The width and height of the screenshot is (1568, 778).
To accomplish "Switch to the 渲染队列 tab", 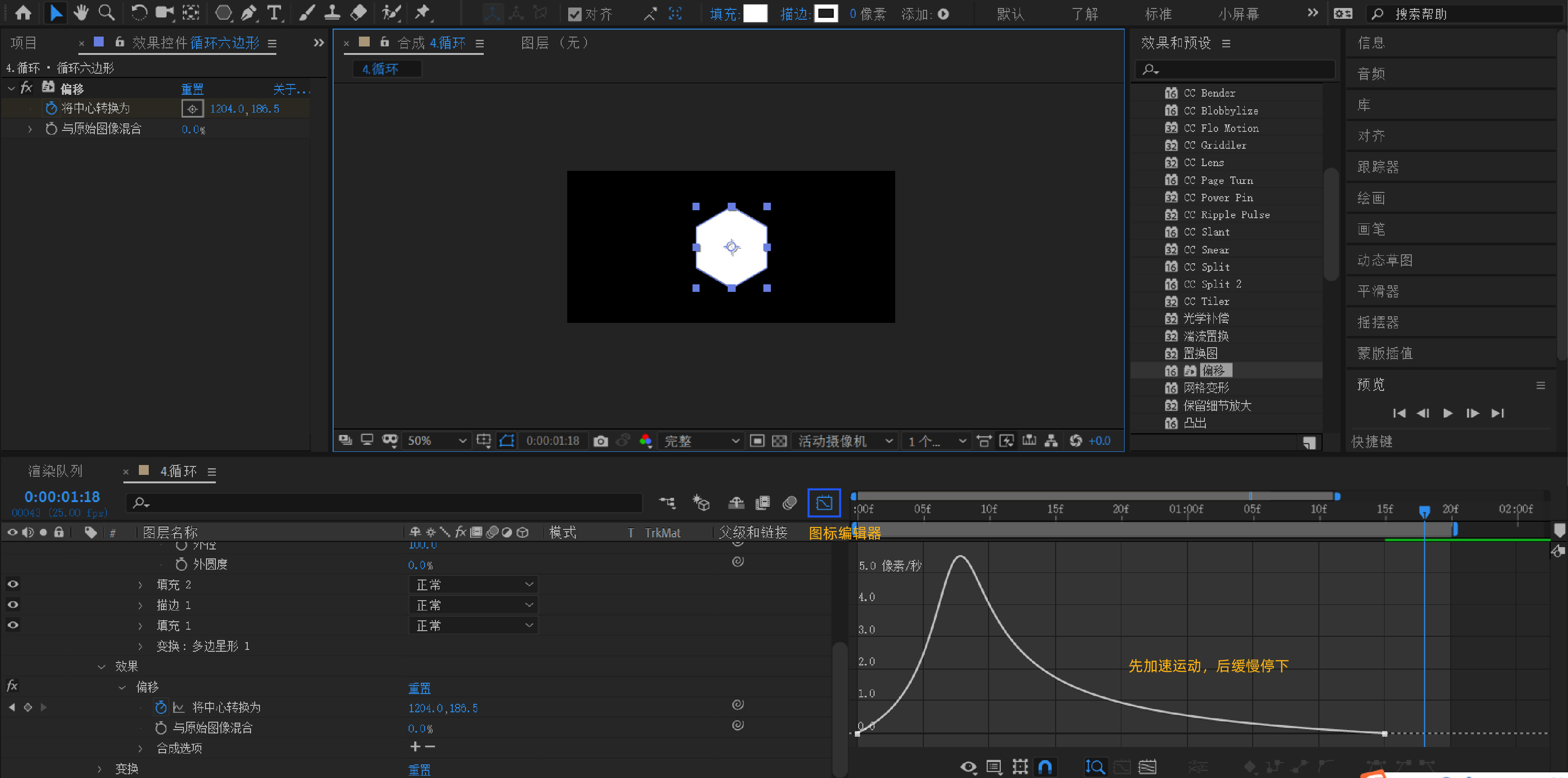I will [x=55, y=471].
